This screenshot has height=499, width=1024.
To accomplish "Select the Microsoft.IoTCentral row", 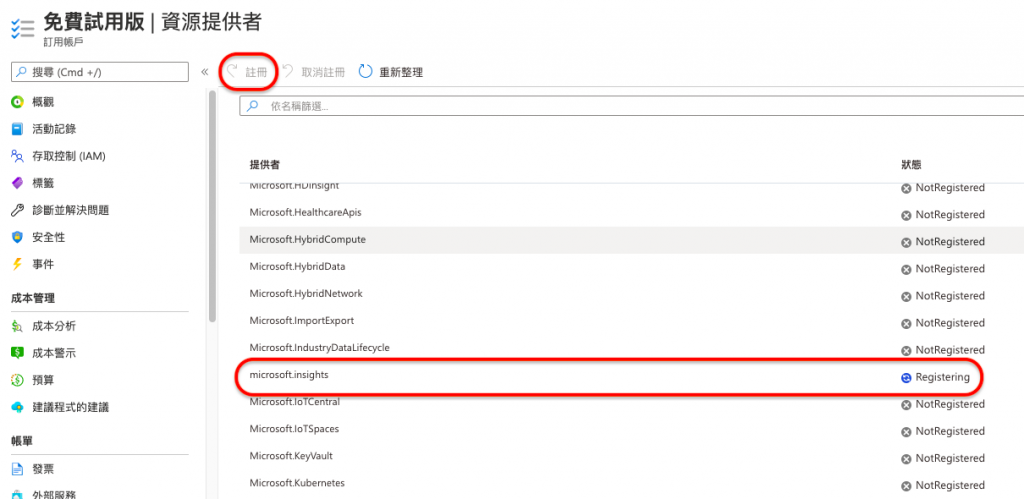I will point(632,403).
